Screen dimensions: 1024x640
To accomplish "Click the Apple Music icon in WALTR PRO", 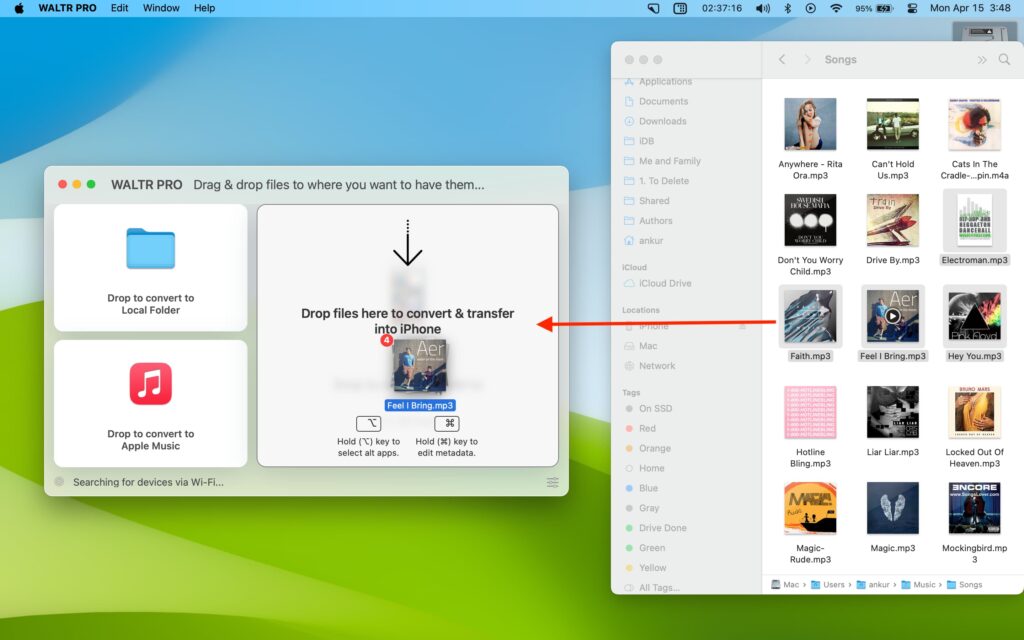I will pyautogui.click(x=150, y=384).
